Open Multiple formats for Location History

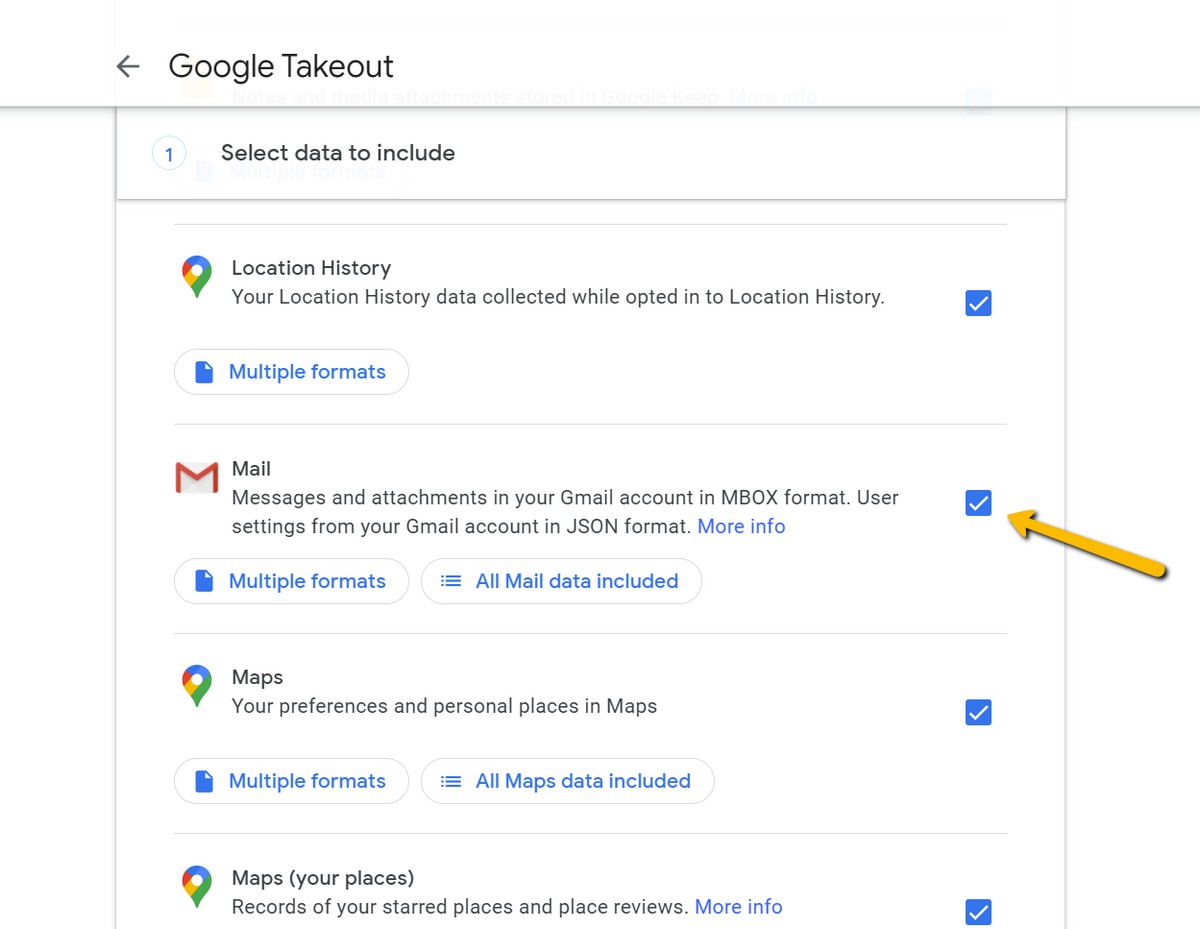click(291, 372)
